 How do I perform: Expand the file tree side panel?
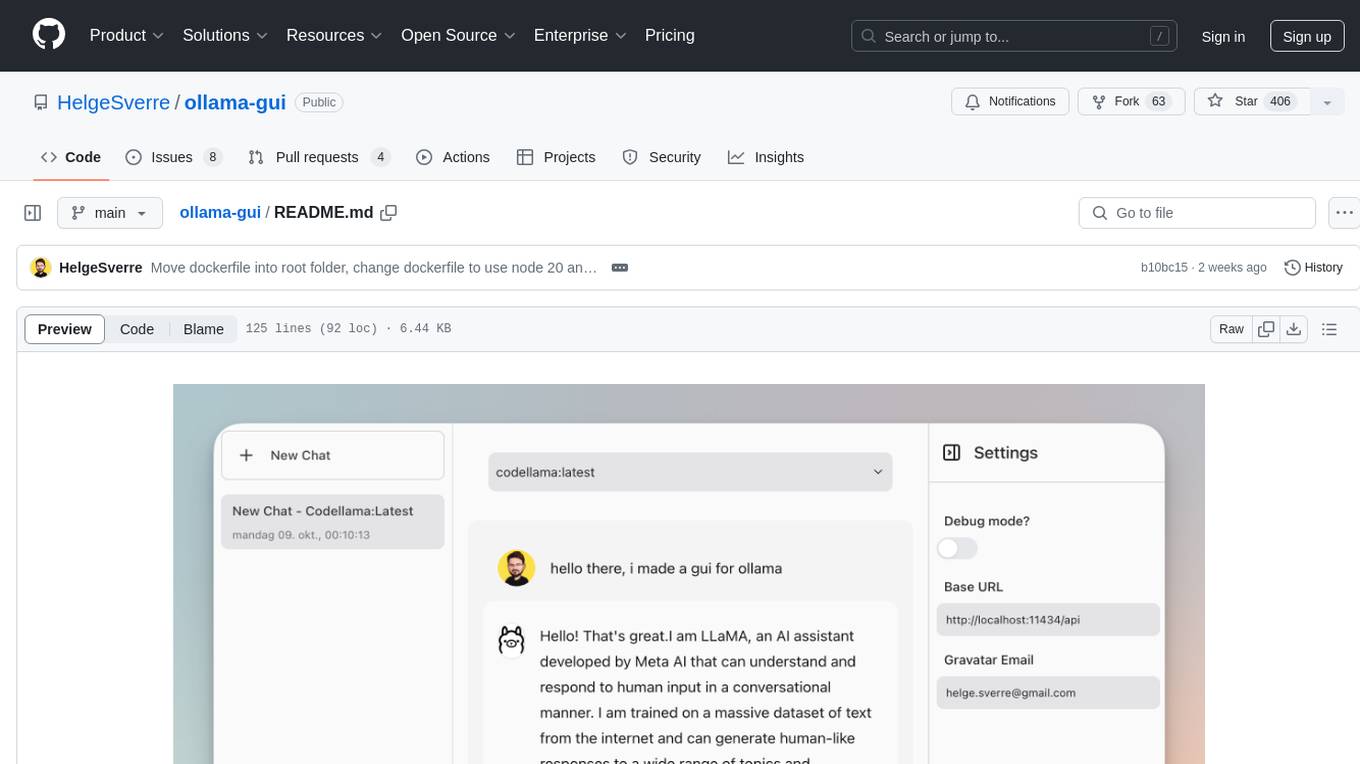coord(33,213)
